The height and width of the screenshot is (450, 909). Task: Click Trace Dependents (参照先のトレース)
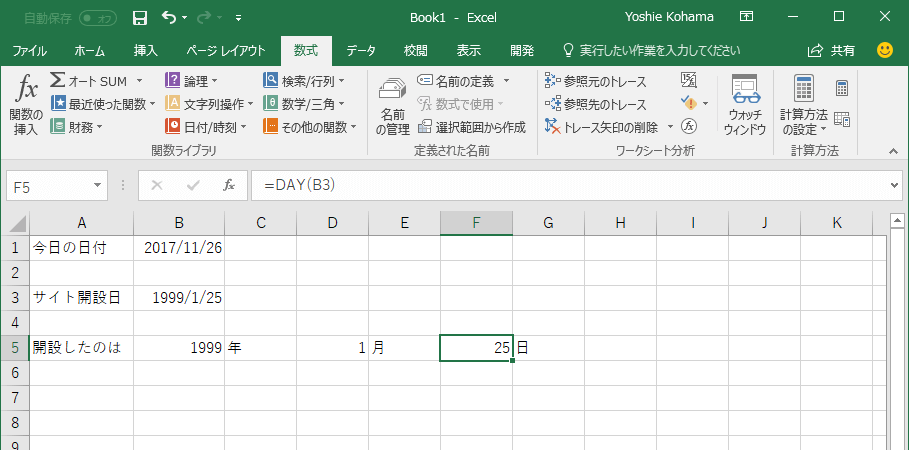[x=596, y=104]
